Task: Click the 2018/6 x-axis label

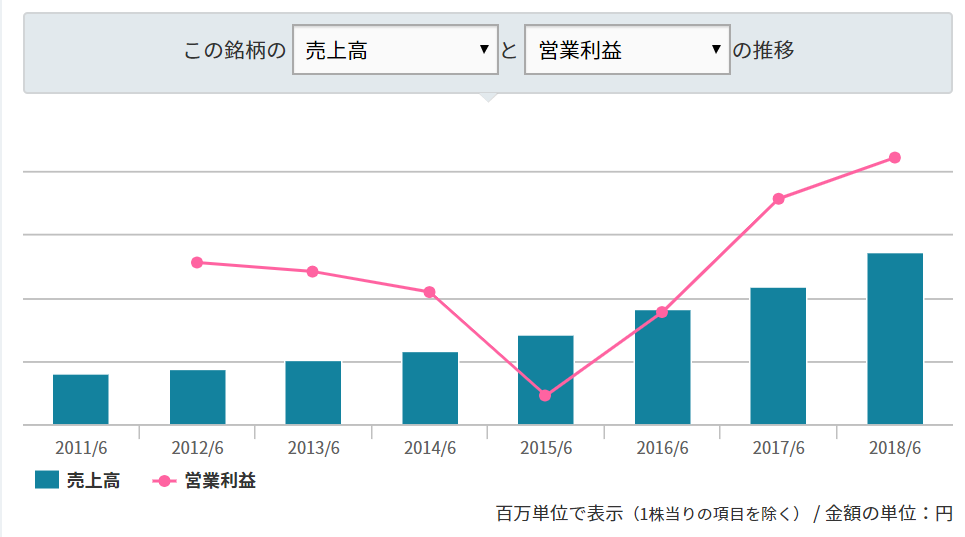Action: 895,448
